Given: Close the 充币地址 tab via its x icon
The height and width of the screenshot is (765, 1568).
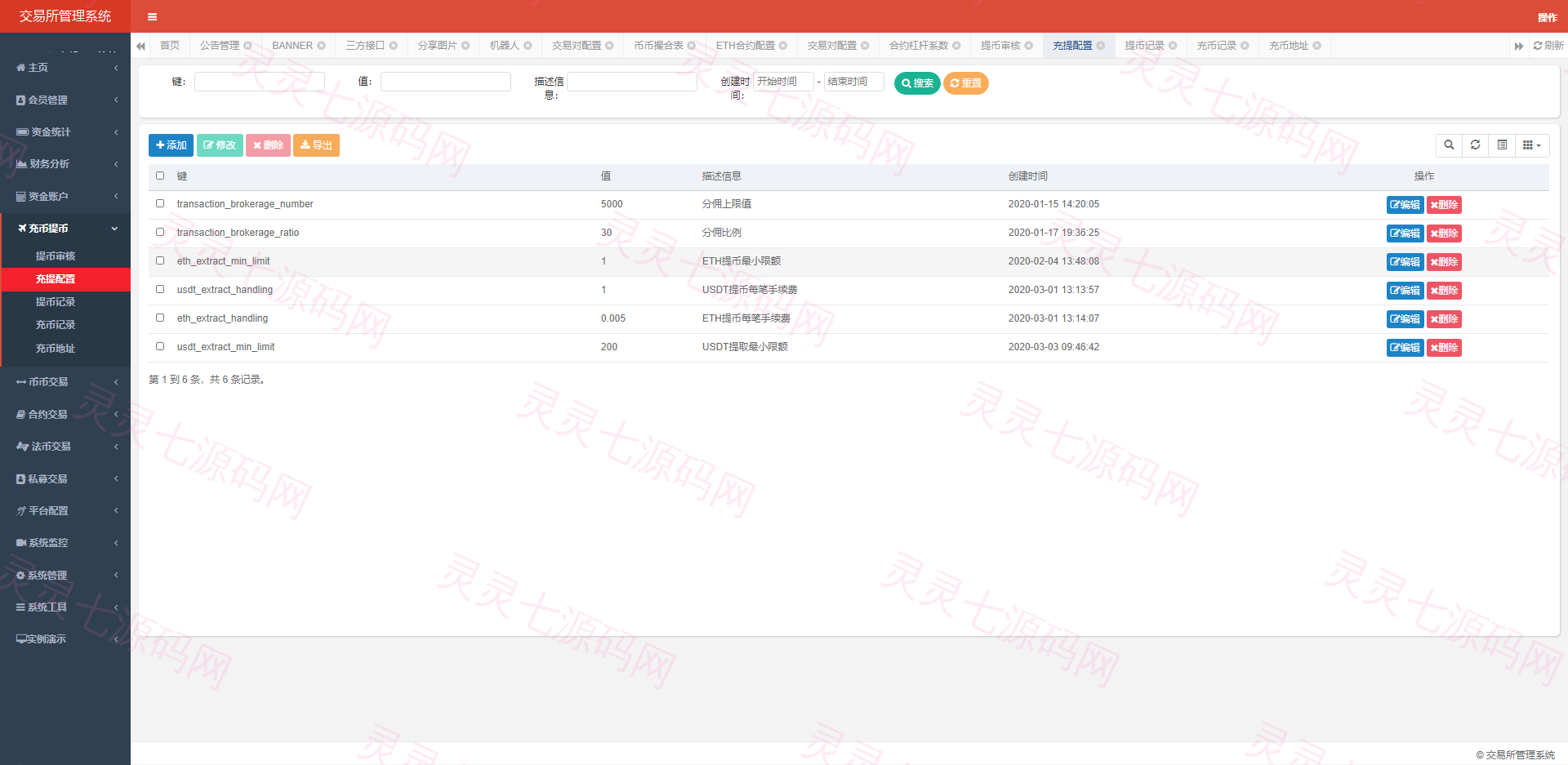Looking at the screenshot, I should [x=1317, y=46].
